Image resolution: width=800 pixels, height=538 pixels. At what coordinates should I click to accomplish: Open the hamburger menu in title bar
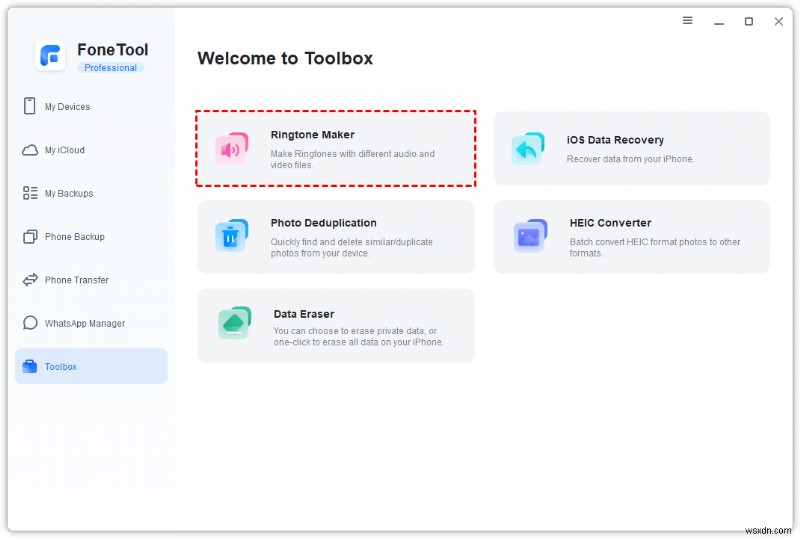[x=688, y=20]
